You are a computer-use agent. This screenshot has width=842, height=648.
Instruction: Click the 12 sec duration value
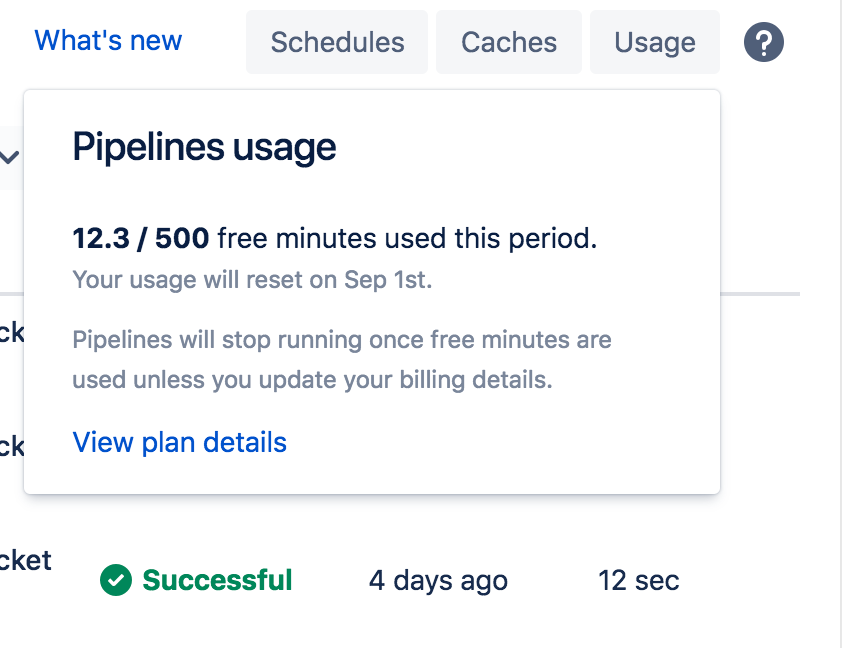tap(638, 580)
